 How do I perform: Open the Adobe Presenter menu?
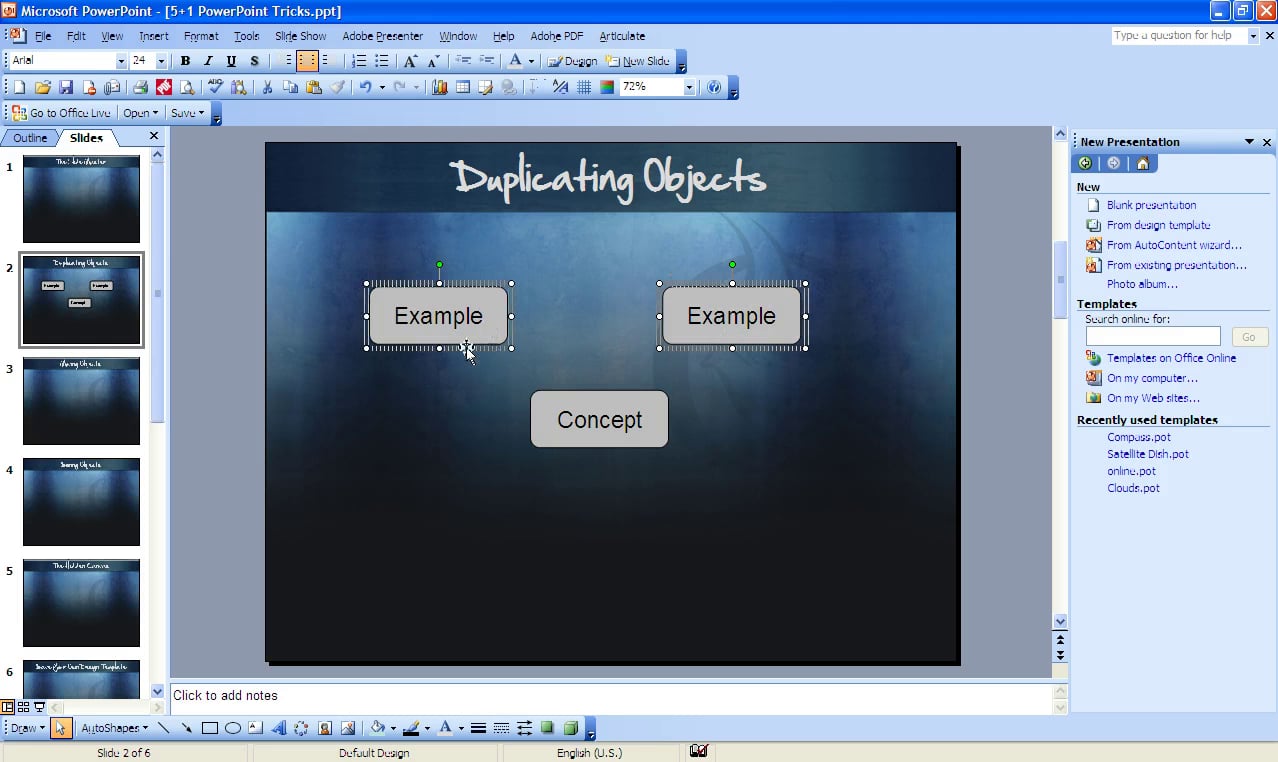[382, 36]
